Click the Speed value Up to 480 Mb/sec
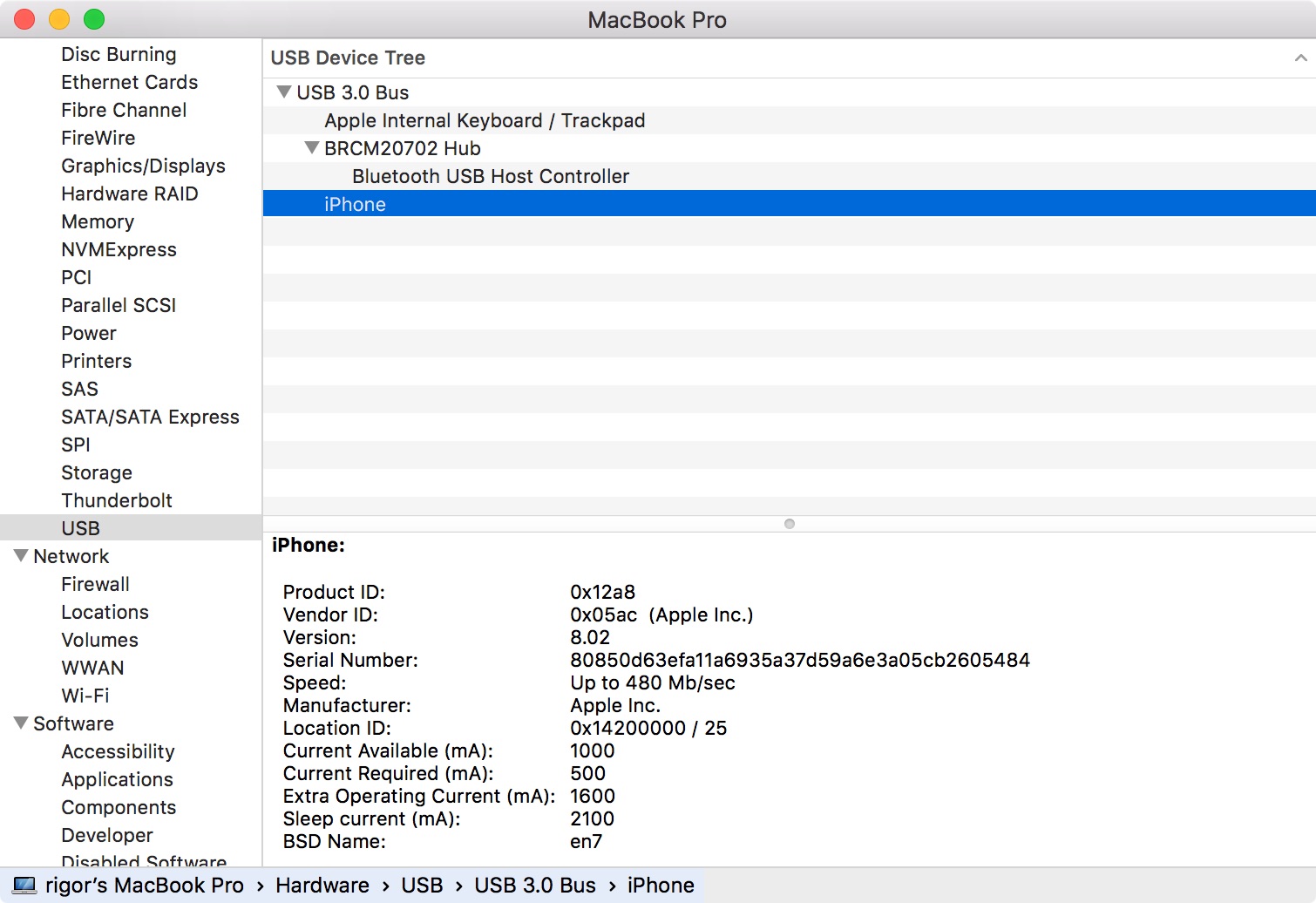 point(653,682)
